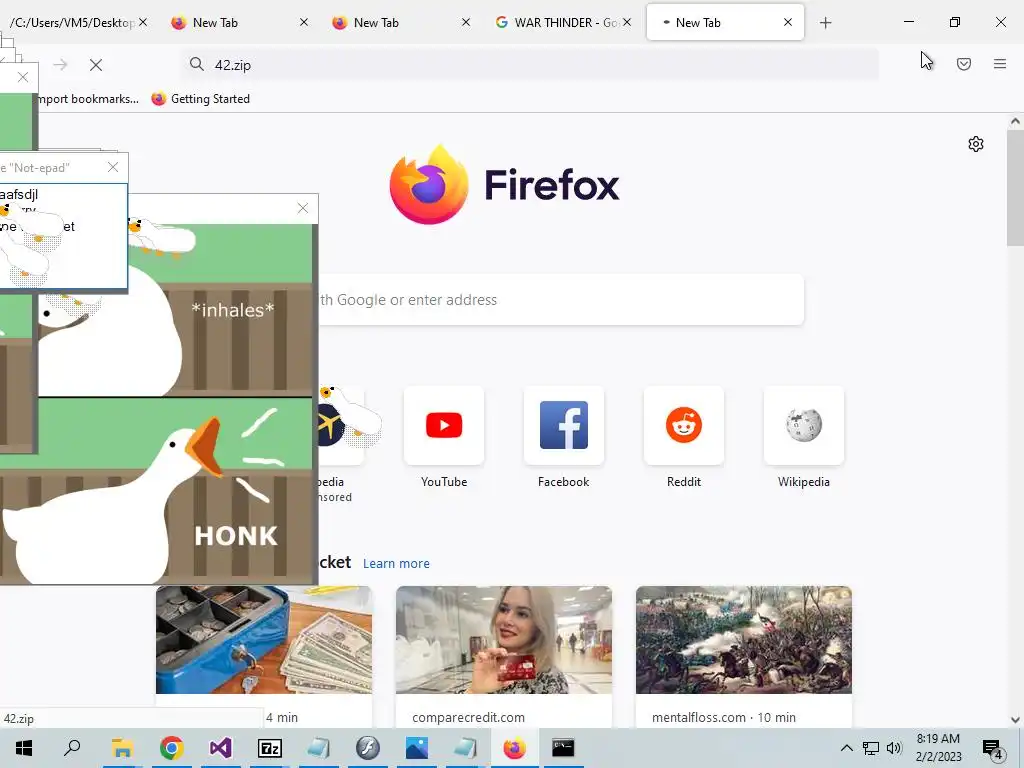Switch to the first New Tab with Firefox icon
The width and height of the screenshot is (1024, 768).
pyautogui.click(x=231, y=22)
